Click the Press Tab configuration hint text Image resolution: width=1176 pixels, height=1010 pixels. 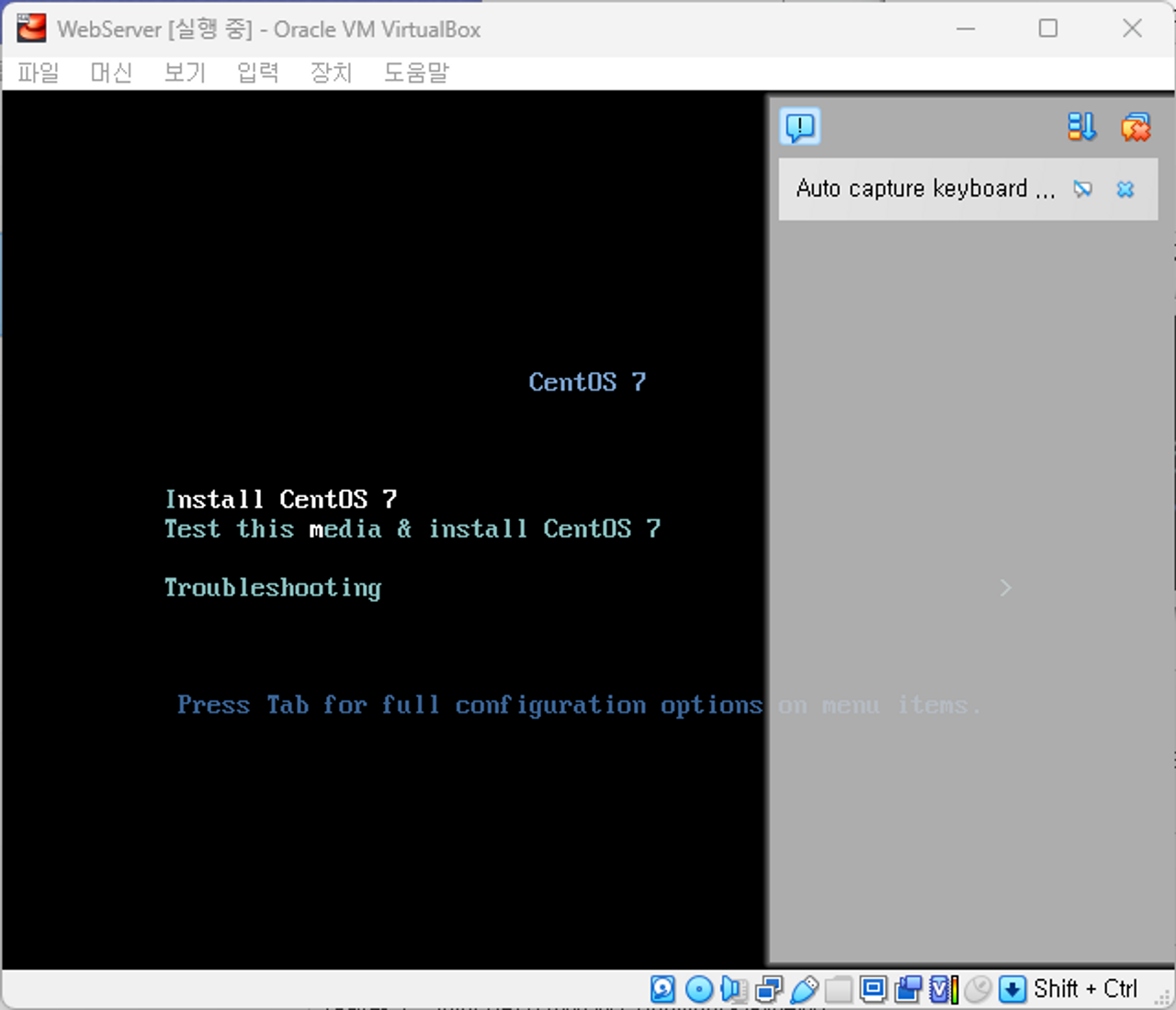coord(579,705)
